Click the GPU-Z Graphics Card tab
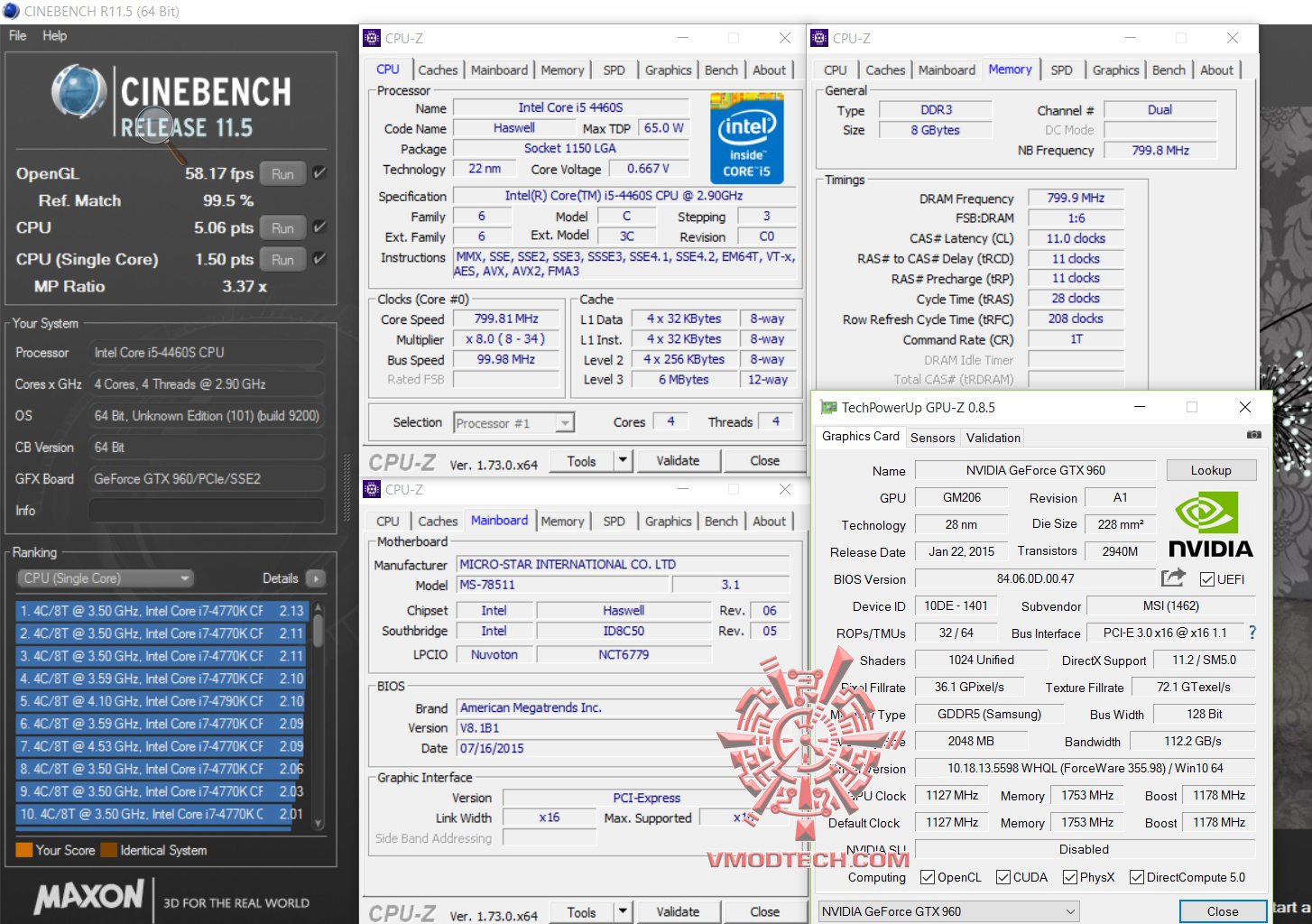Viewport: 1312px width, 924px height. (860, 437)
